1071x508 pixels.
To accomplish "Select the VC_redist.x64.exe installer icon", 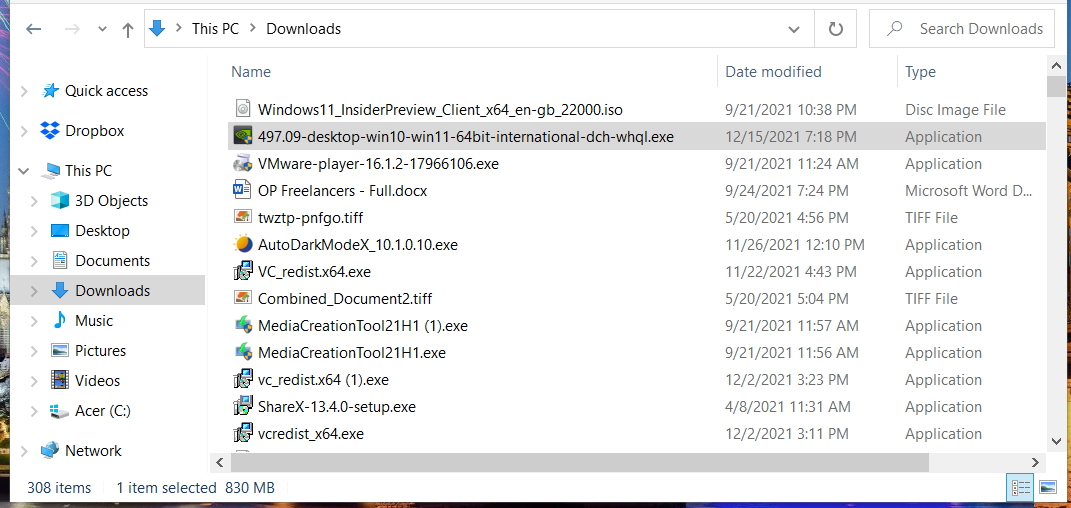I will click(242, 272).
